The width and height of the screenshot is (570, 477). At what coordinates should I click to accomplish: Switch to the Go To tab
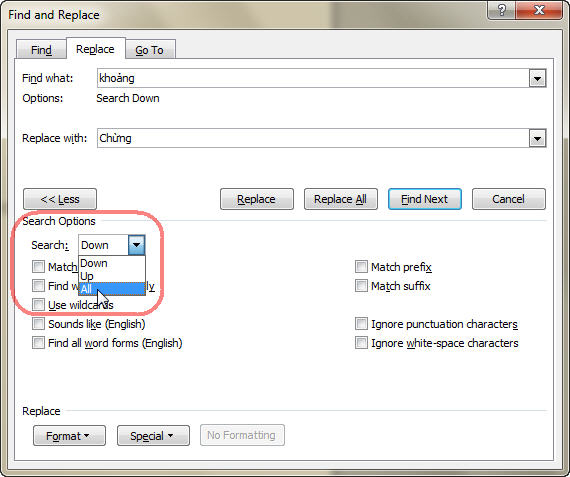149,50
